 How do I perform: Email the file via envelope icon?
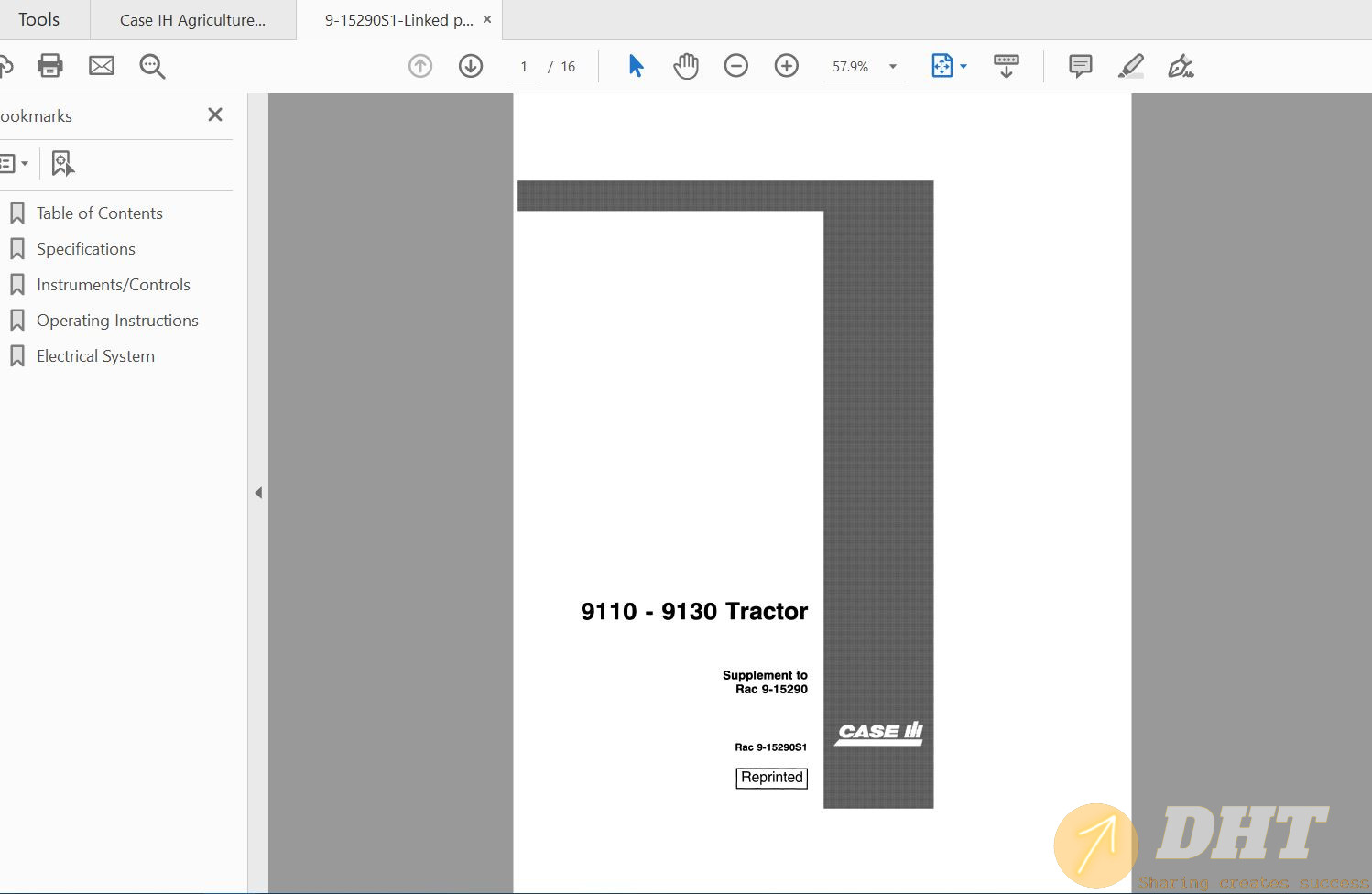102,66
